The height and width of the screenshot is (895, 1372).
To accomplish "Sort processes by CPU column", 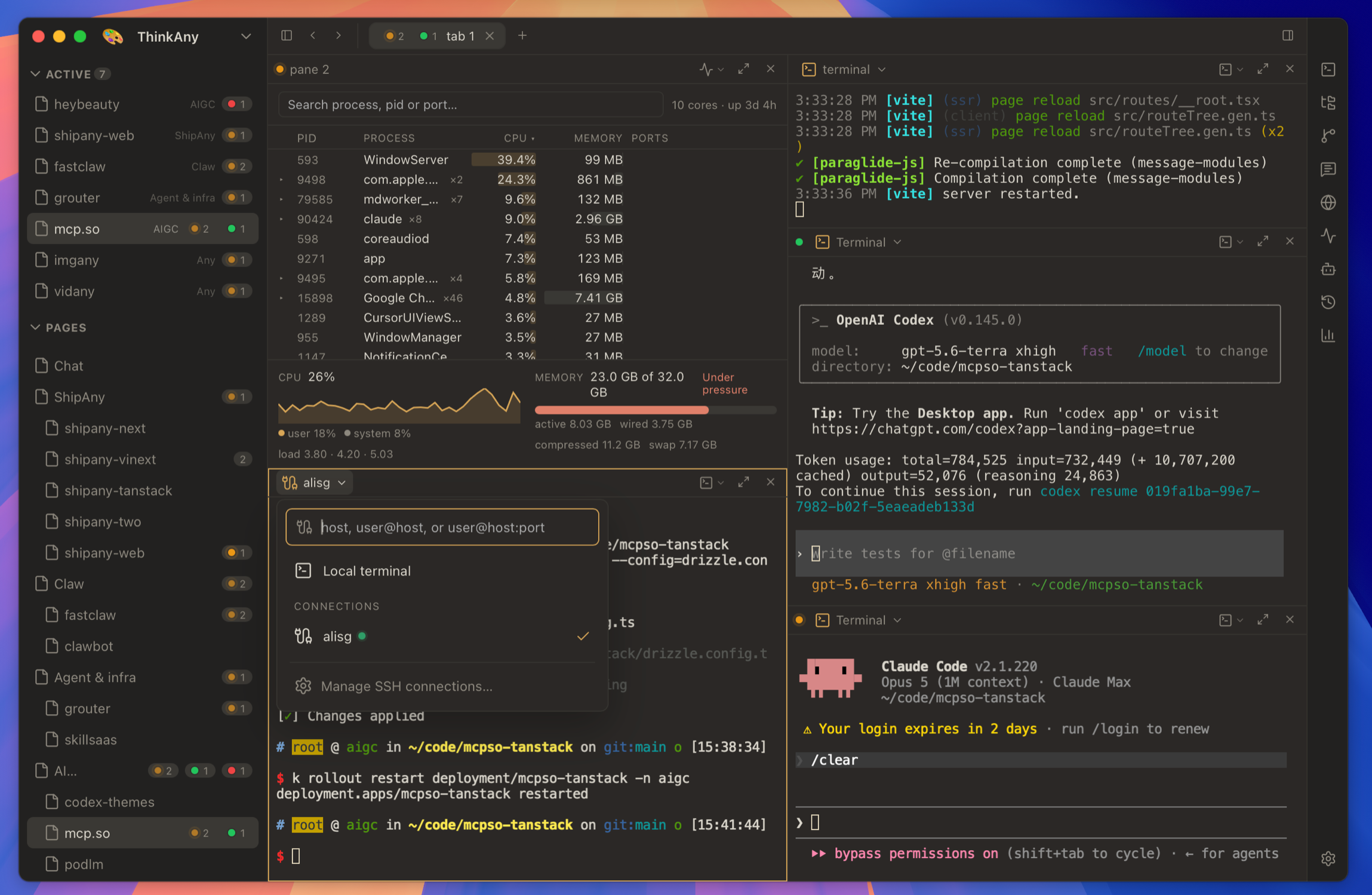I will [x=519, y=138].
